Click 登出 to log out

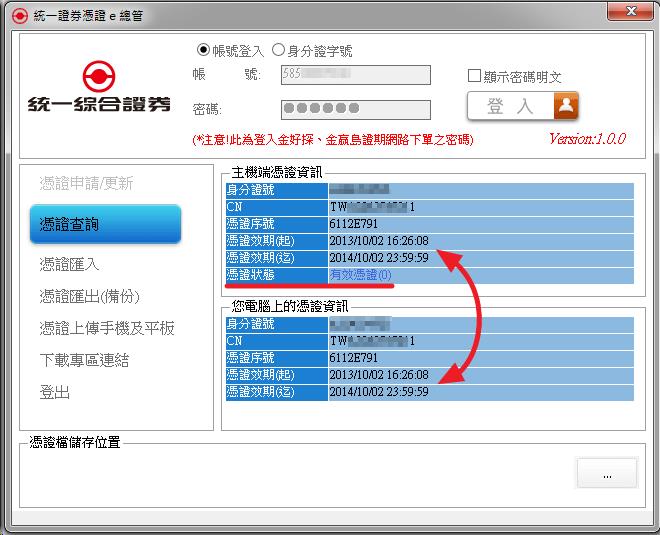tap(54, 392)
